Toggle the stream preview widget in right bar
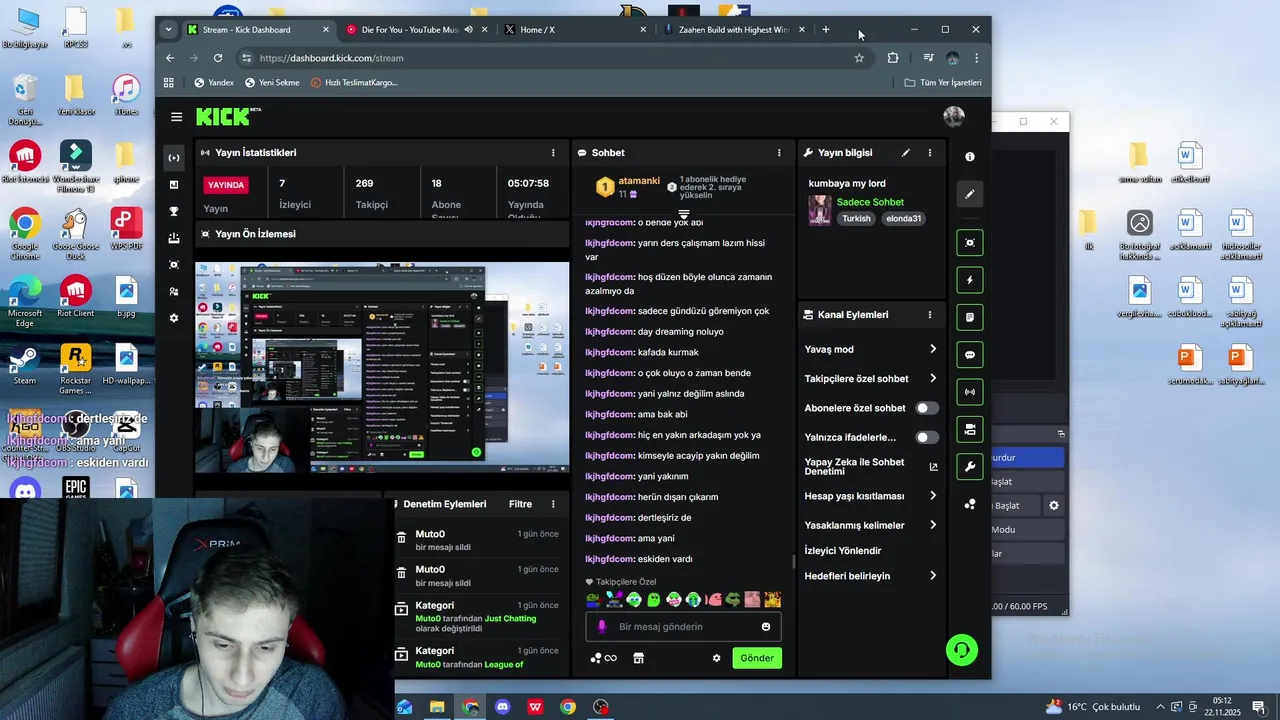This screenshot has height=720, width=1280. tap(969, 243)
